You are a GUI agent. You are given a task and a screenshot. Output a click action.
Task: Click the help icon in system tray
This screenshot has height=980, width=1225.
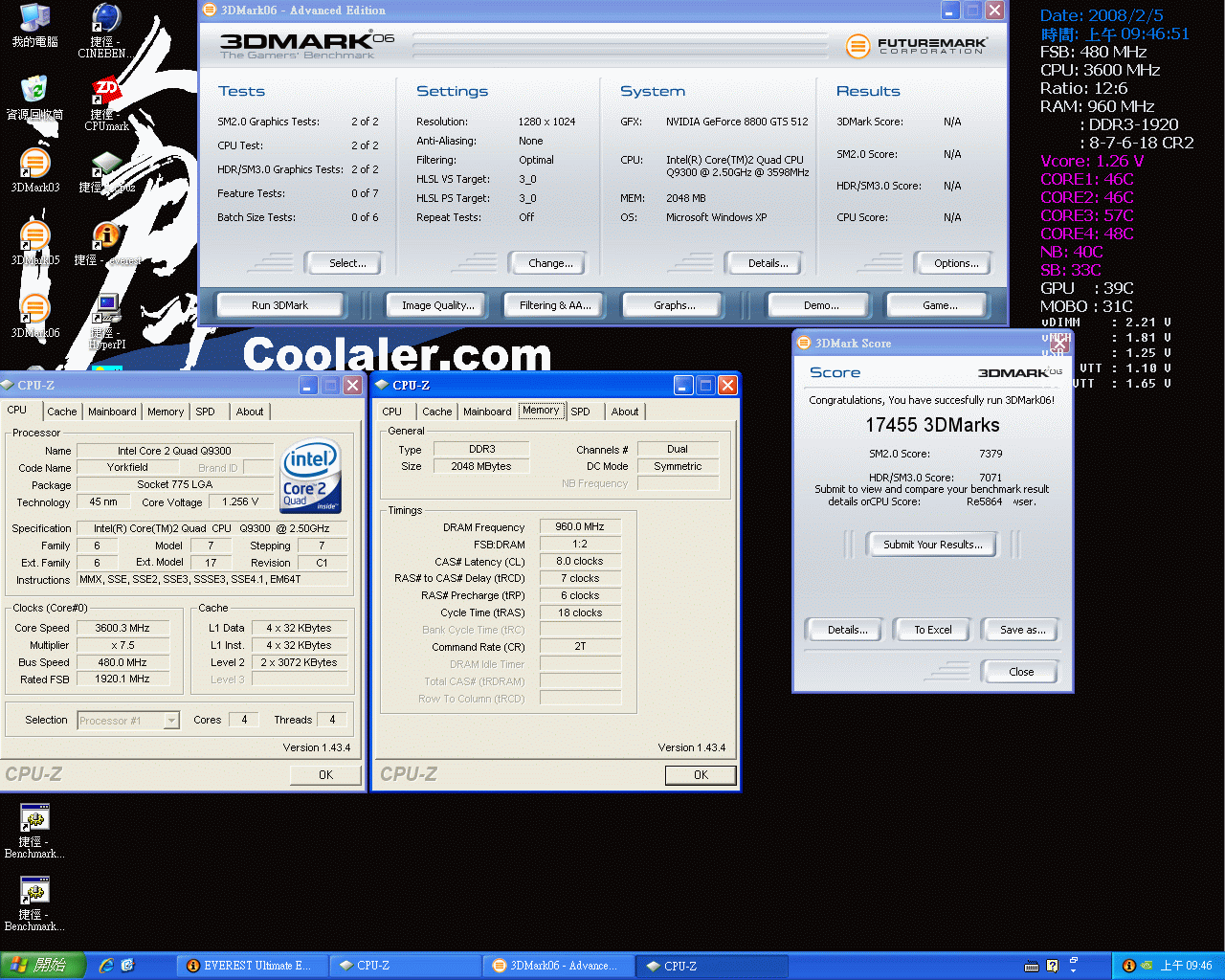1053,966
